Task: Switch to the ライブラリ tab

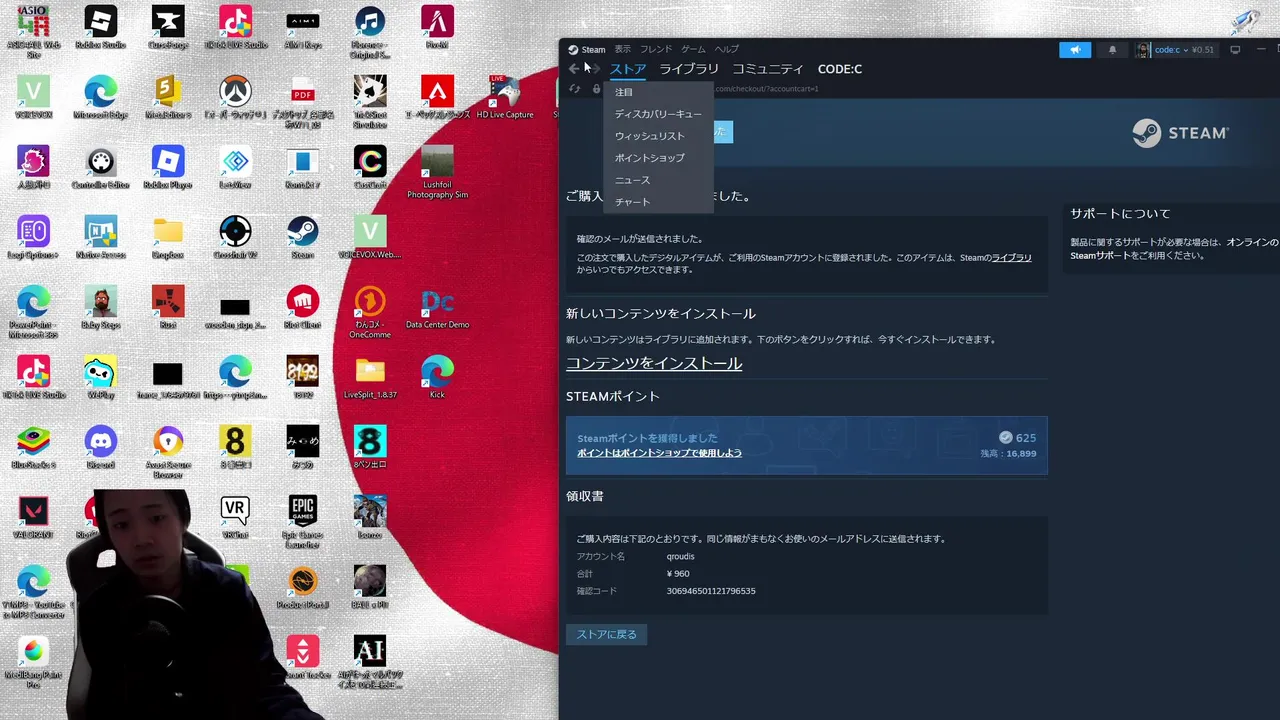Action: click(x=689, y=69)
